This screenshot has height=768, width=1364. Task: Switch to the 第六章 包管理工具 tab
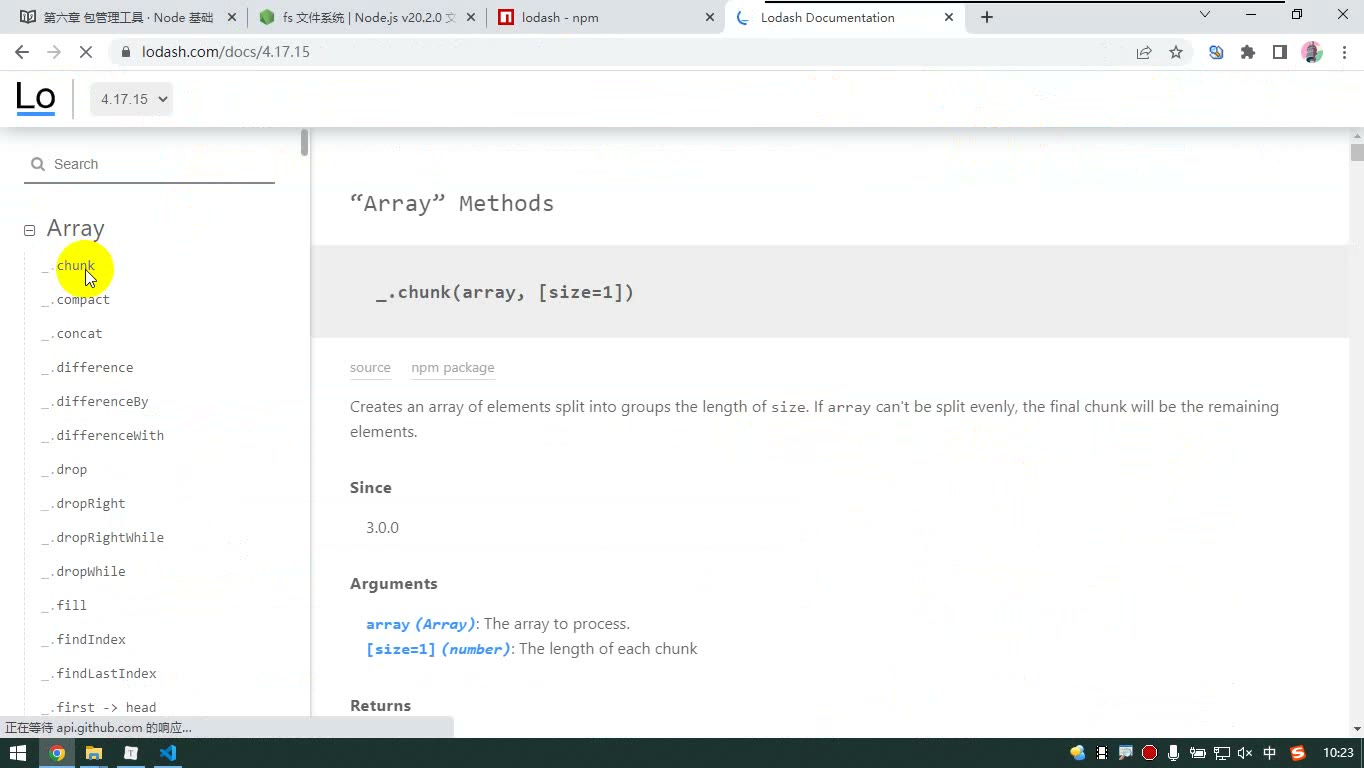(x=126, y=17)
